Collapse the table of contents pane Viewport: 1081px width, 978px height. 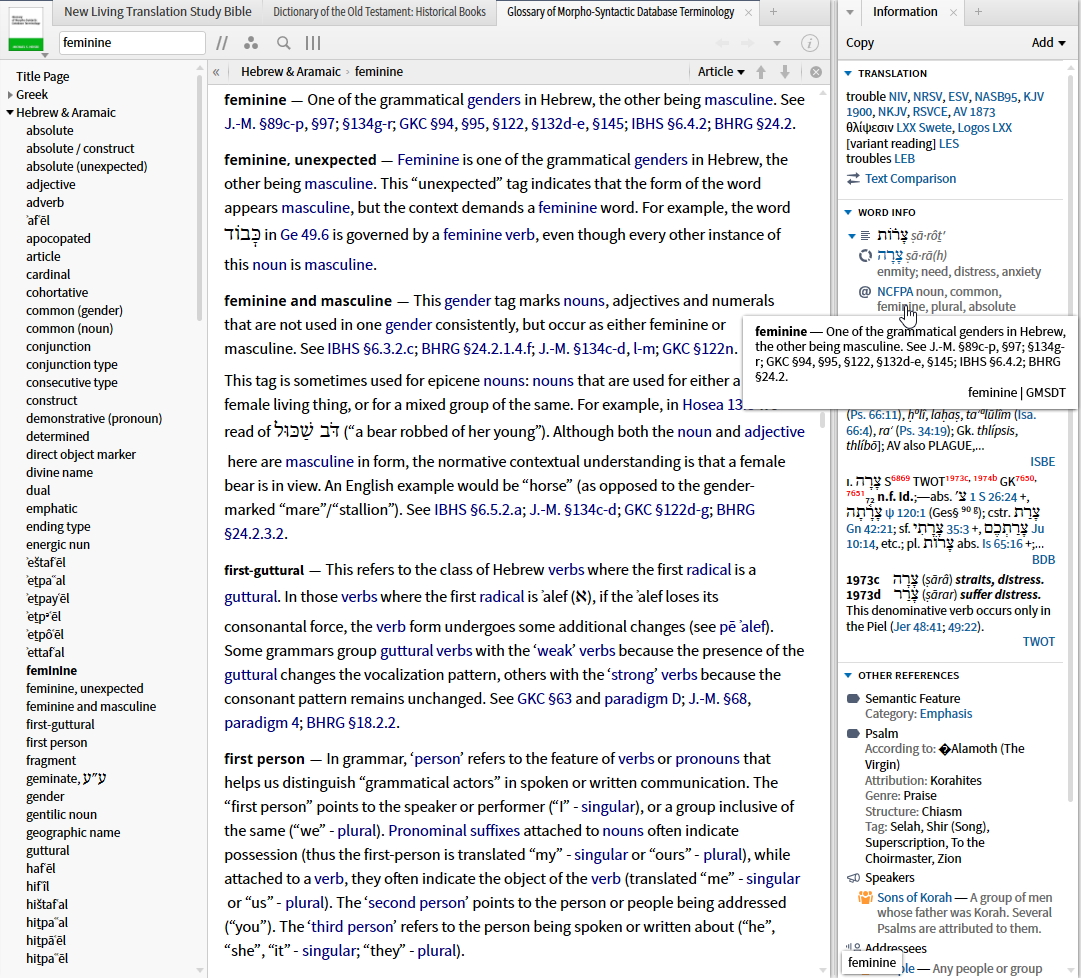(x=216, y=72)
